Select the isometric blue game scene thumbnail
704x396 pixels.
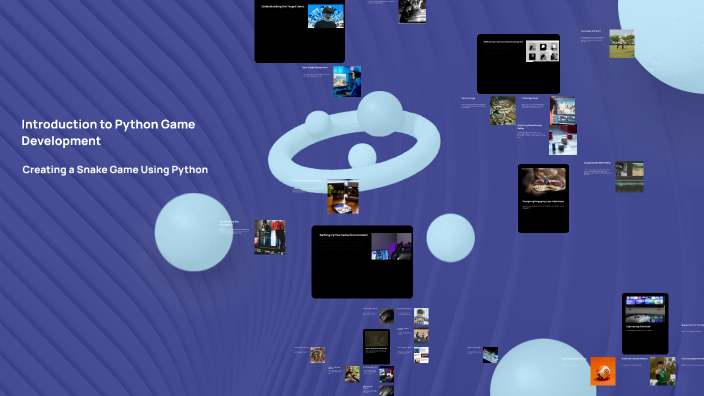[490, 355]
